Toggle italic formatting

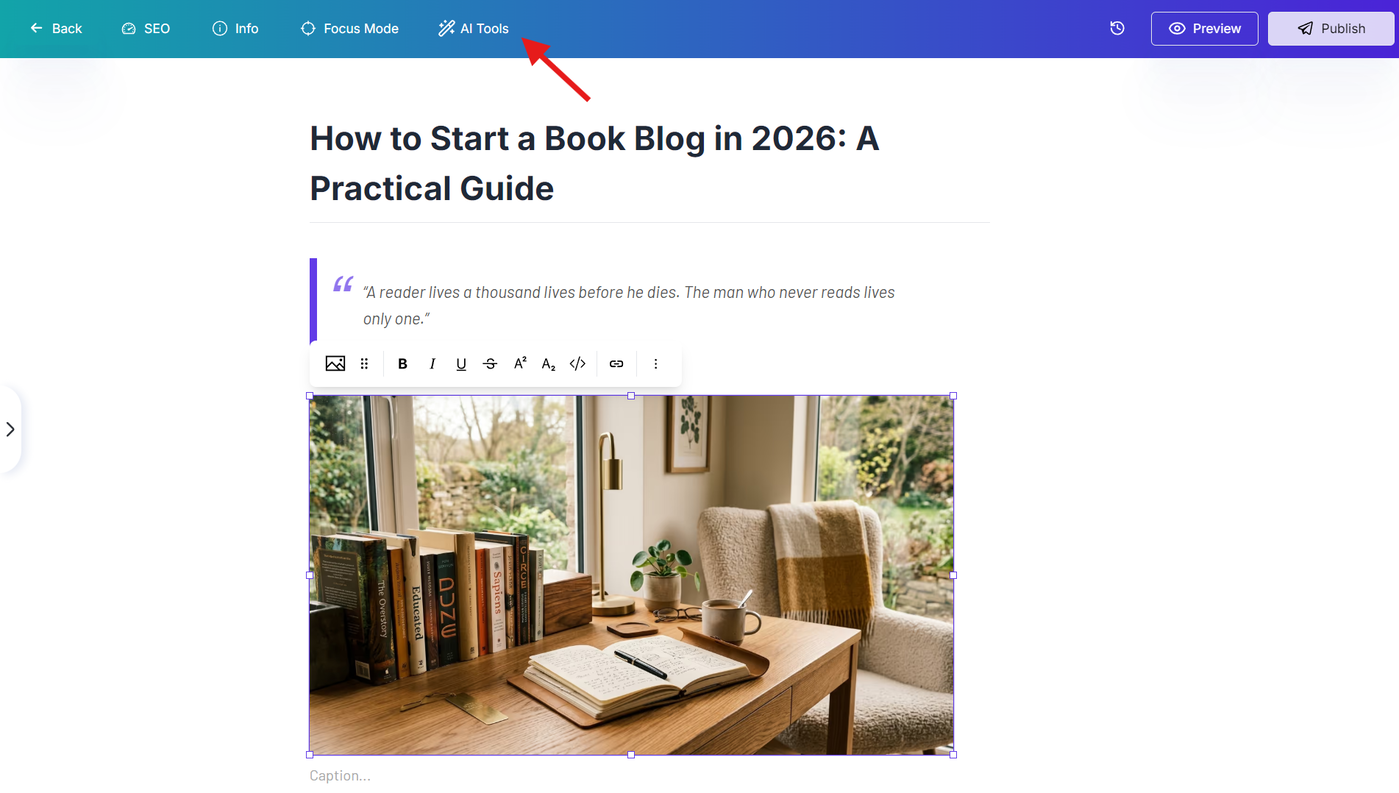(432, 364)
